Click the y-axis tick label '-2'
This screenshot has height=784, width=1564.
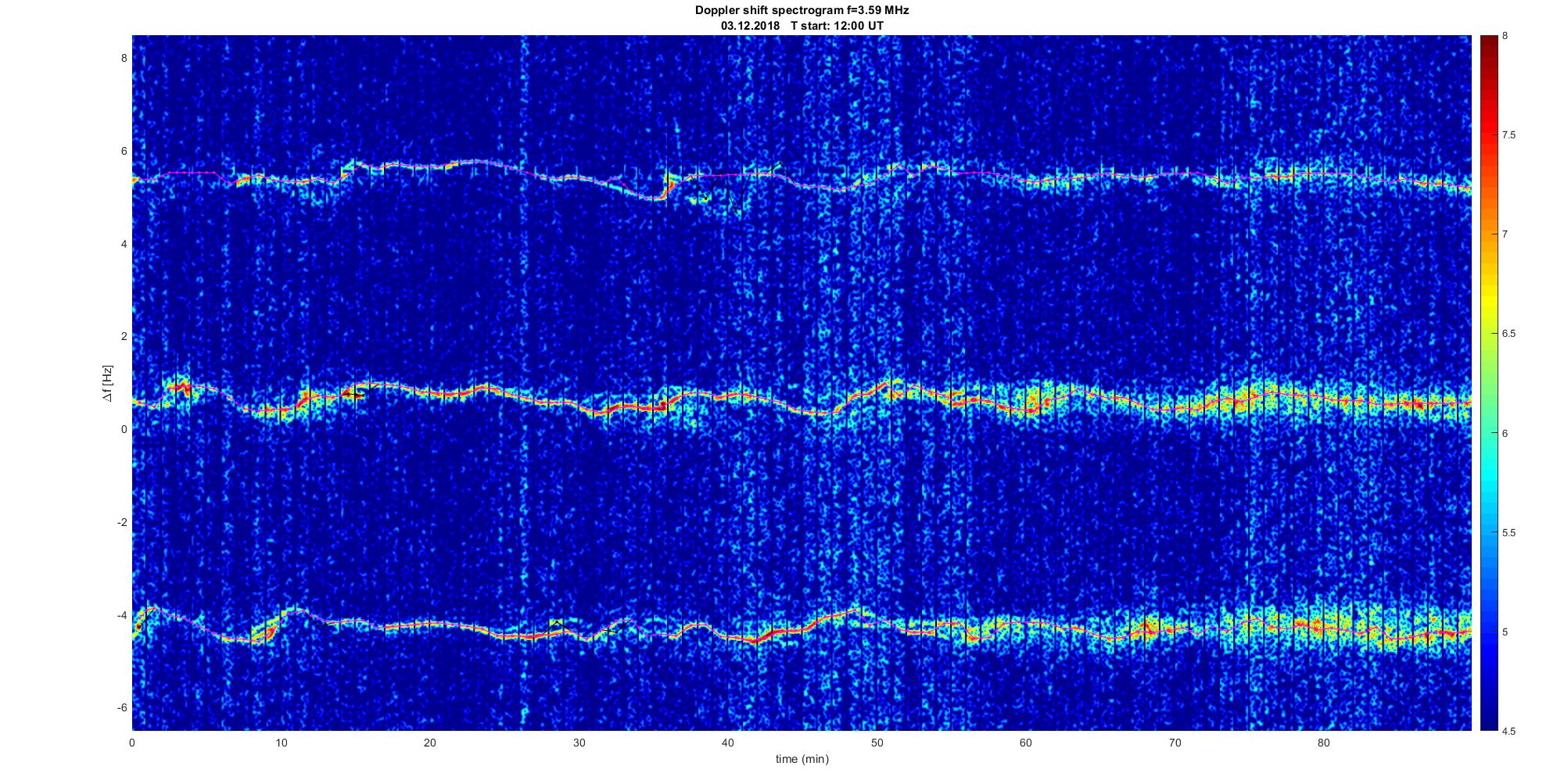pyautogui.click(x=122, y=522)
